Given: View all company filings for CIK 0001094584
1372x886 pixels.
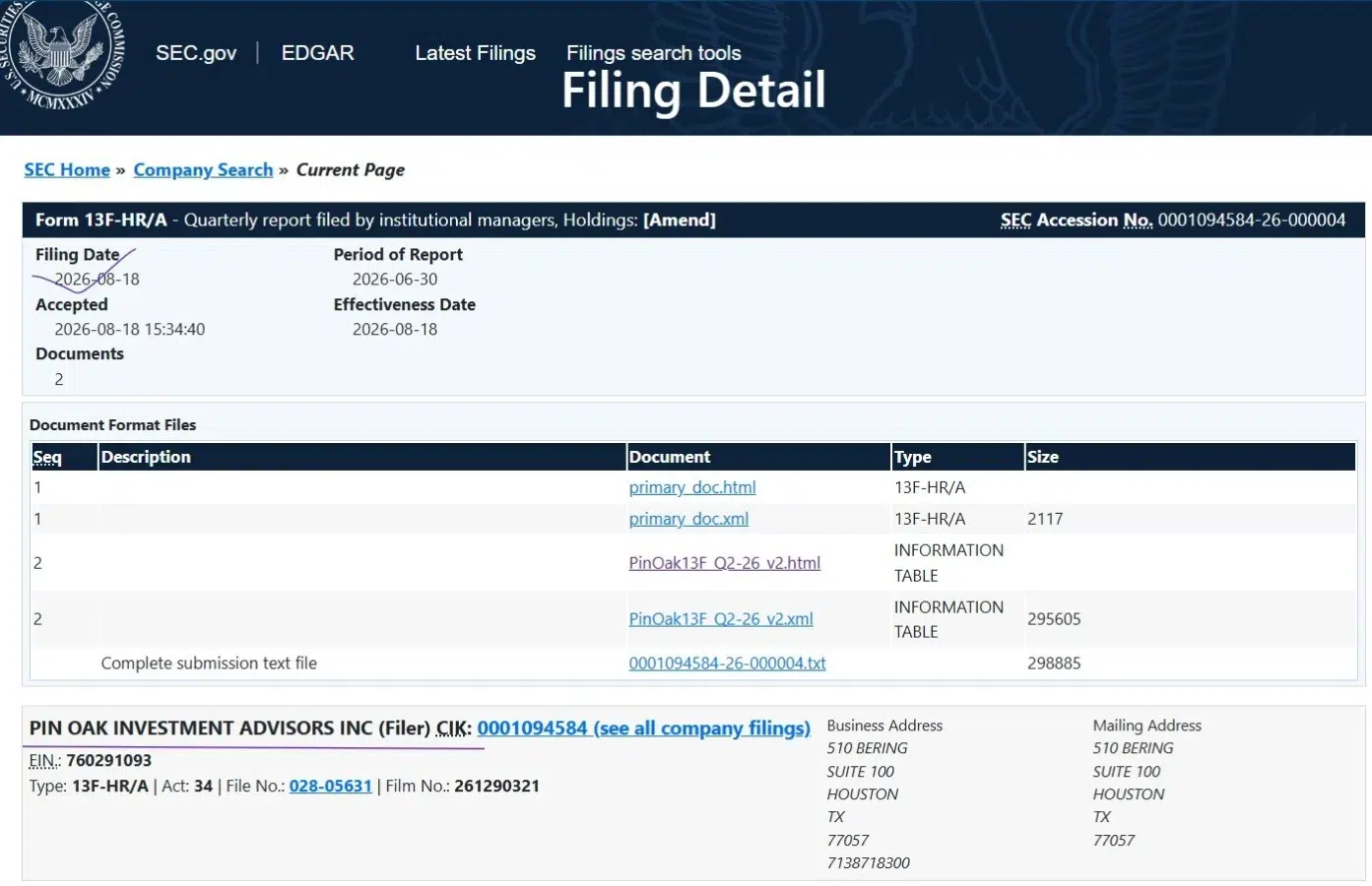Looking at the screenshot, I should 643,728.
